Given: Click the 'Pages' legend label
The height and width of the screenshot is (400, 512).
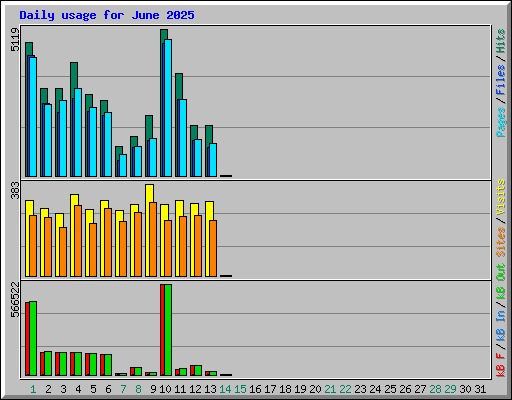Looking at the screenshot, I should click(501, 122).
